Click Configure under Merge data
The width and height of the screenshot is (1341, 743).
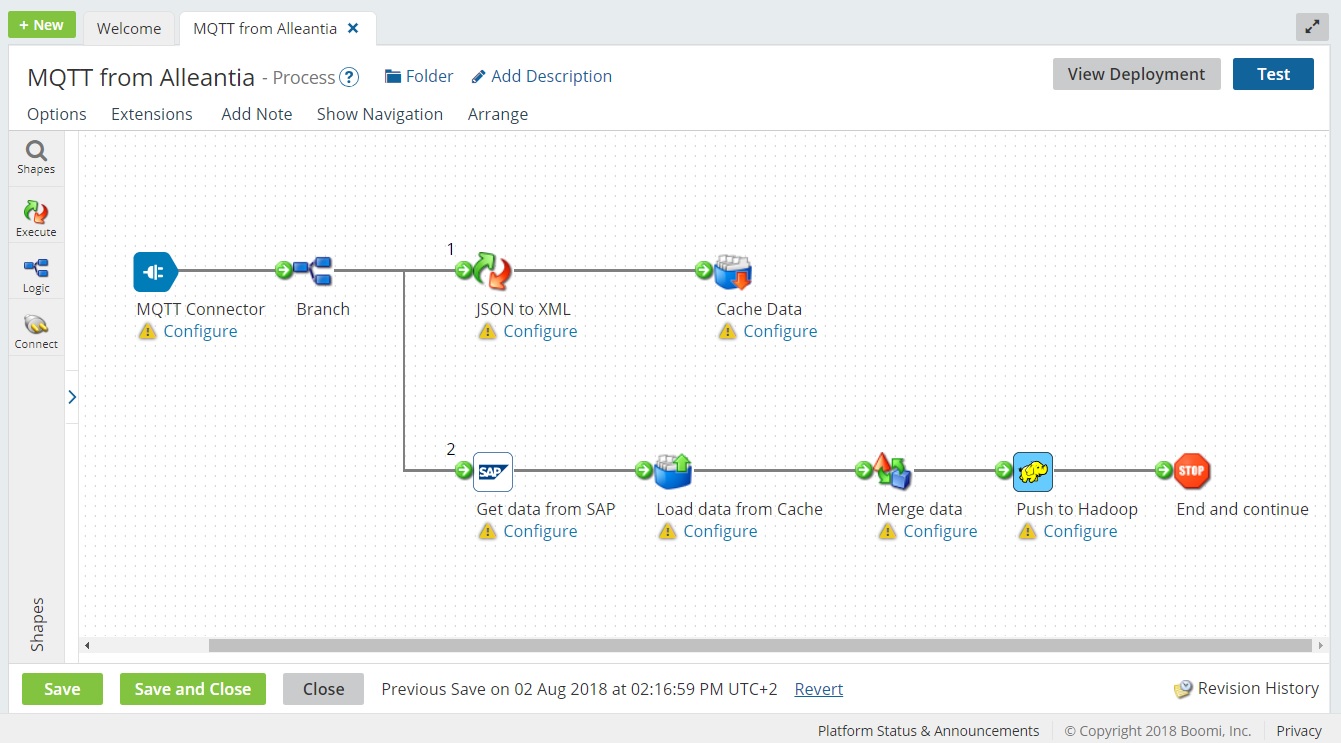point(940,531)
